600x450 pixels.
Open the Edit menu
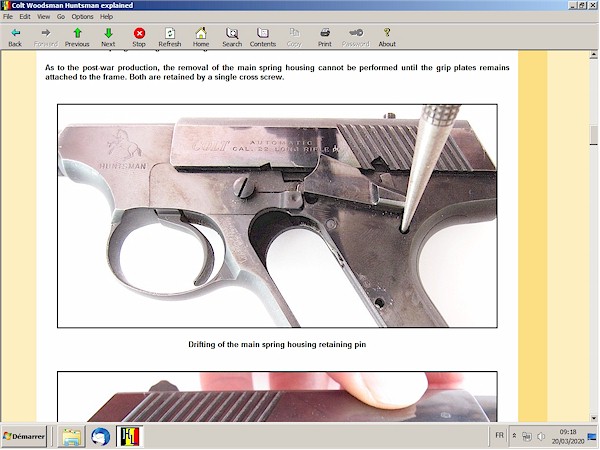pos(25,16)
